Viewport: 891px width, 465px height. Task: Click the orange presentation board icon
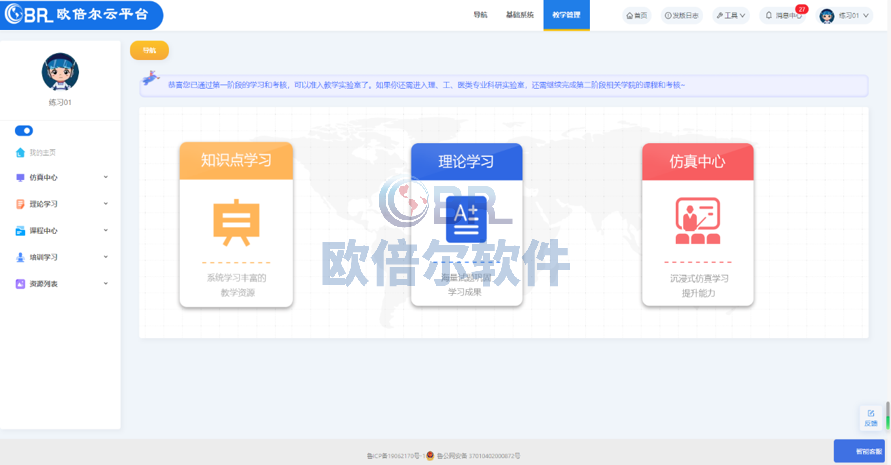[236, 222]
